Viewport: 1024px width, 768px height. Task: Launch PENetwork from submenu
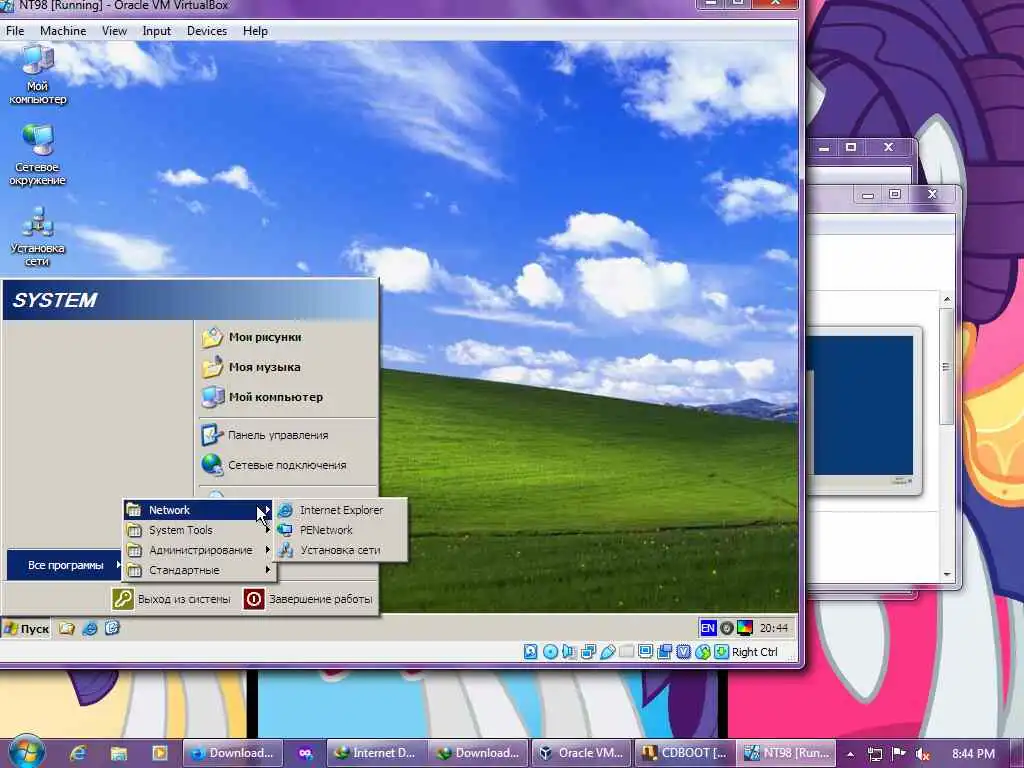tap(340, 530)
